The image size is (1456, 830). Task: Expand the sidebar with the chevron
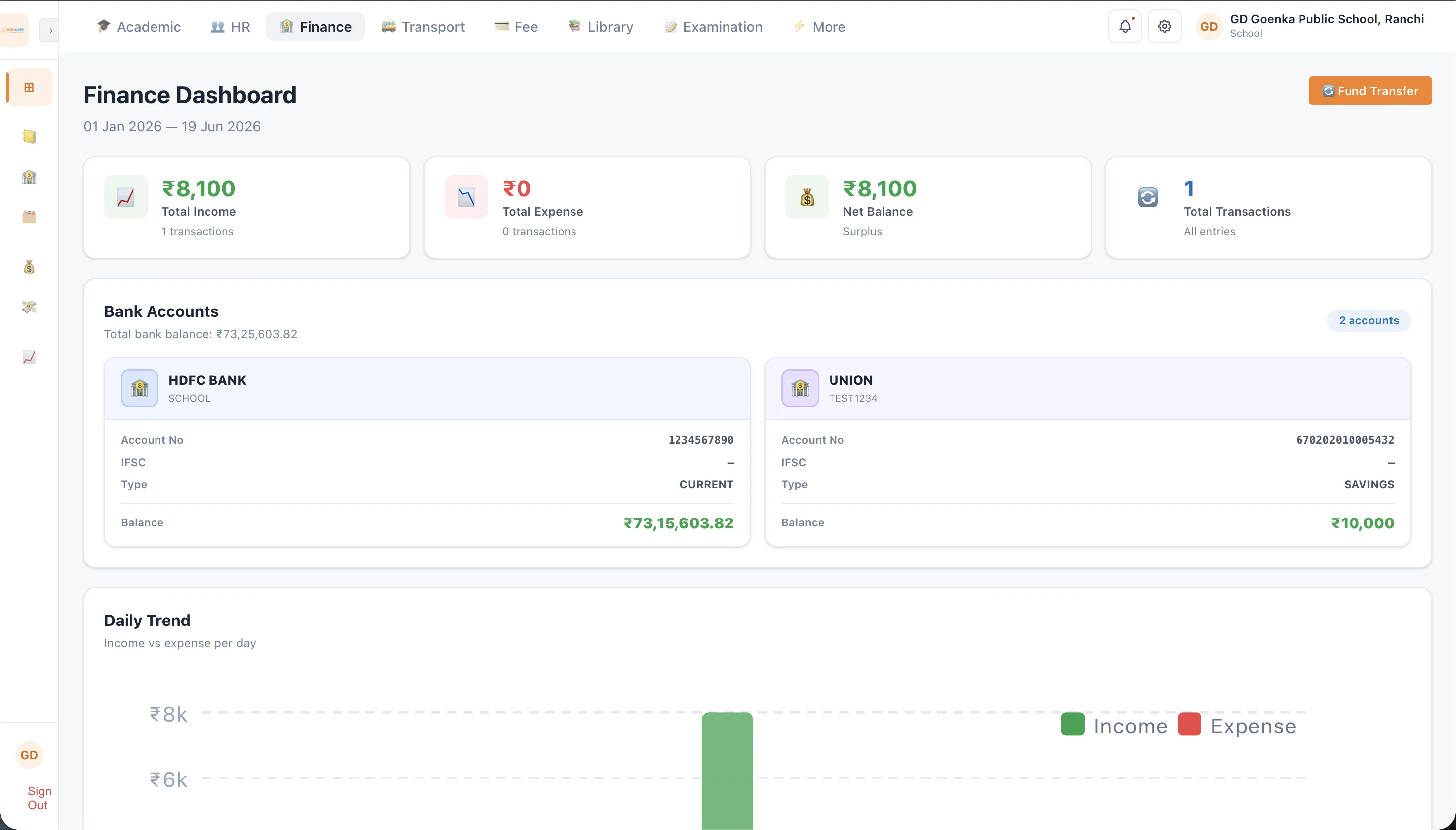(x=50, y=30)
